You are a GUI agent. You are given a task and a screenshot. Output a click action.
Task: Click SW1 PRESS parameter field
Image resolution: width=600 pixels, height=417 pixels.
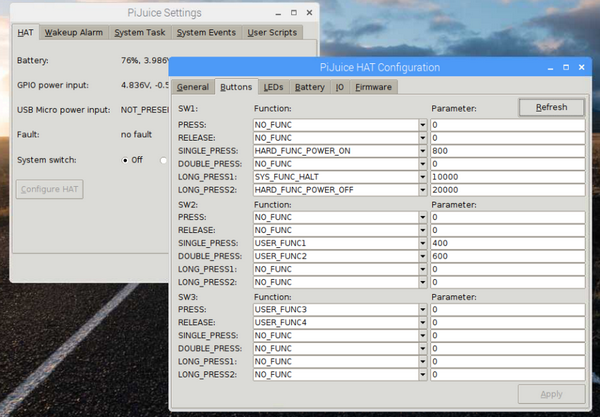pyautogui.click(x=508, y=125)
